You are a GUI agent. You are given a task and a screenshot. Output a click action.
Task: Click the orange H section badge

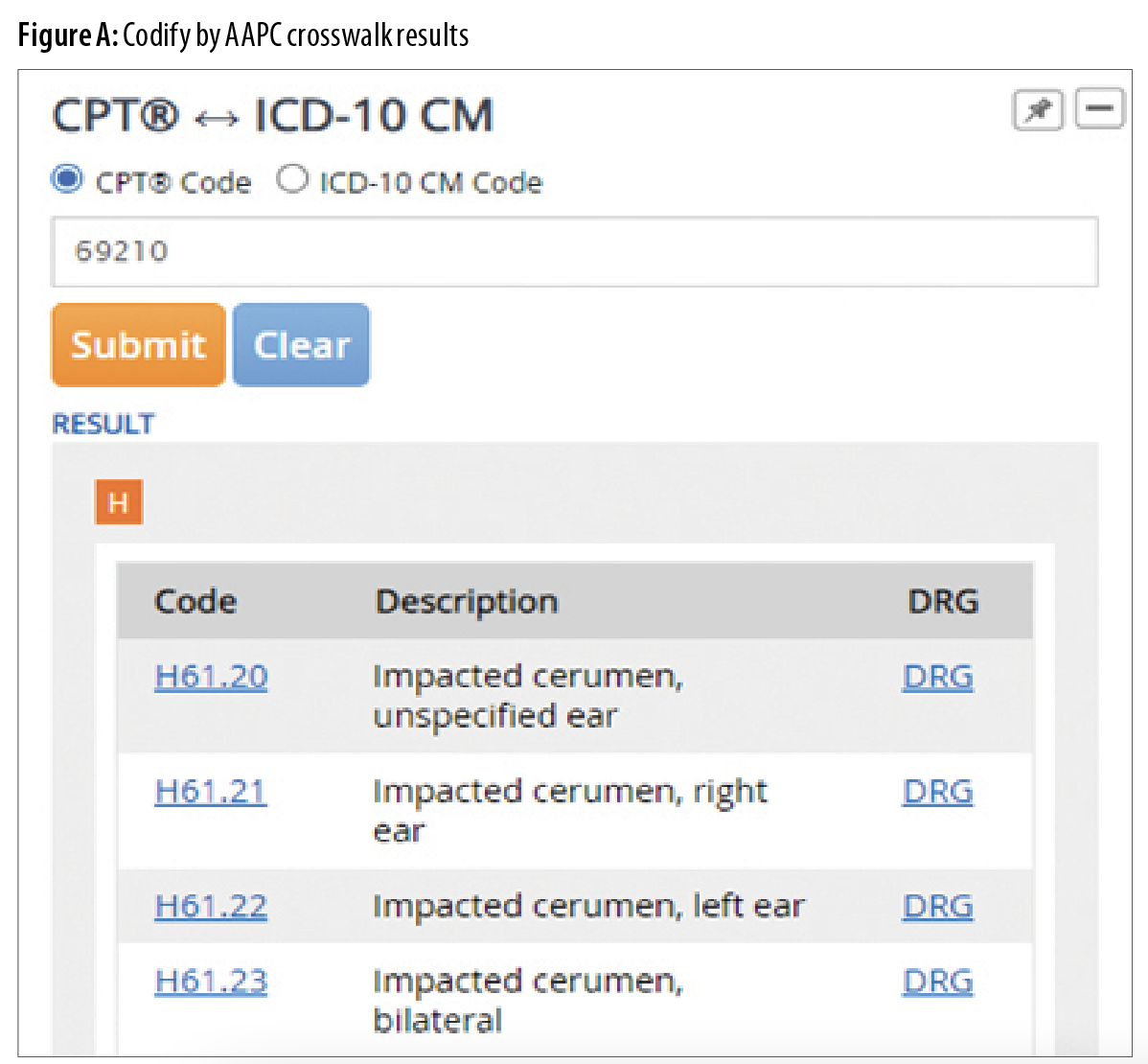tap(119, 502)
